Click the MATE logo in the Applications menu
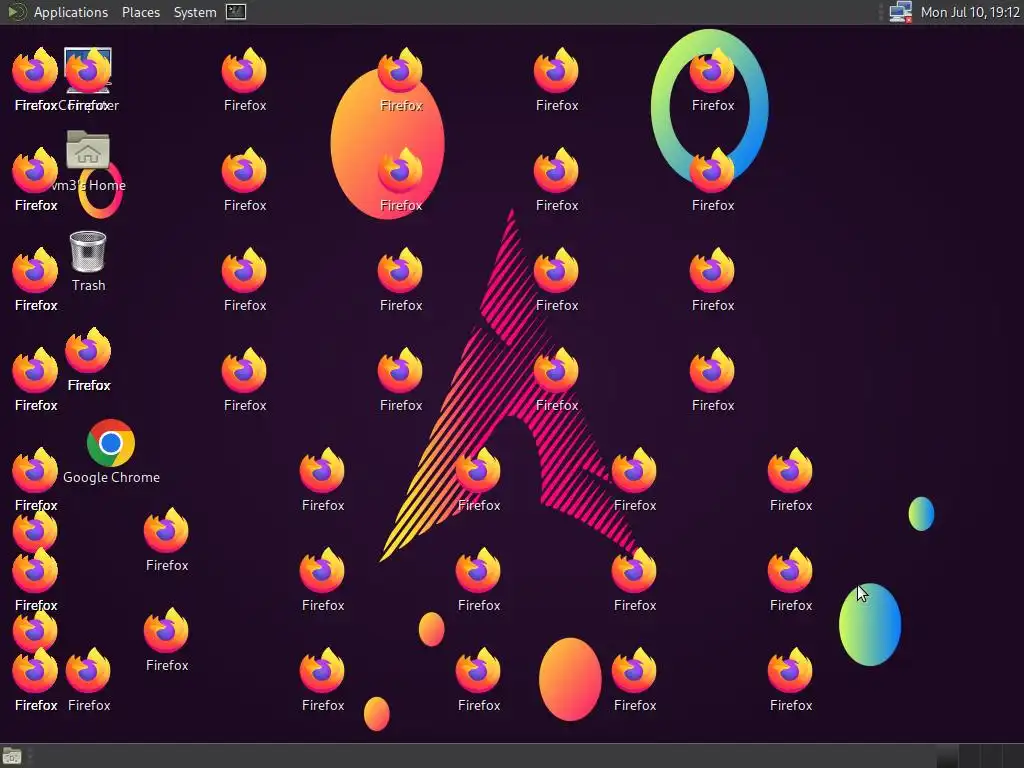Viewport: 1024px width, 768px height. (x=16, y=12)
